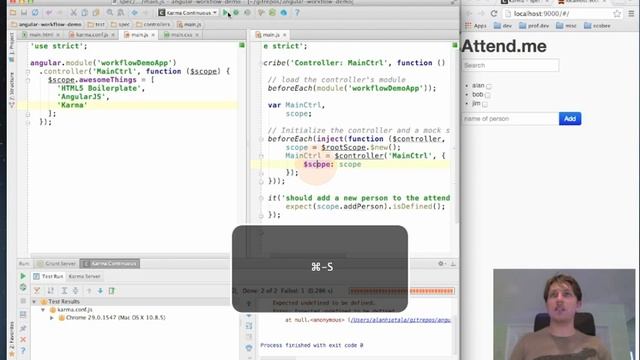Click the collapse all icon in test toolbar
This screenshot has width=640, height=360.
[76, 291]
